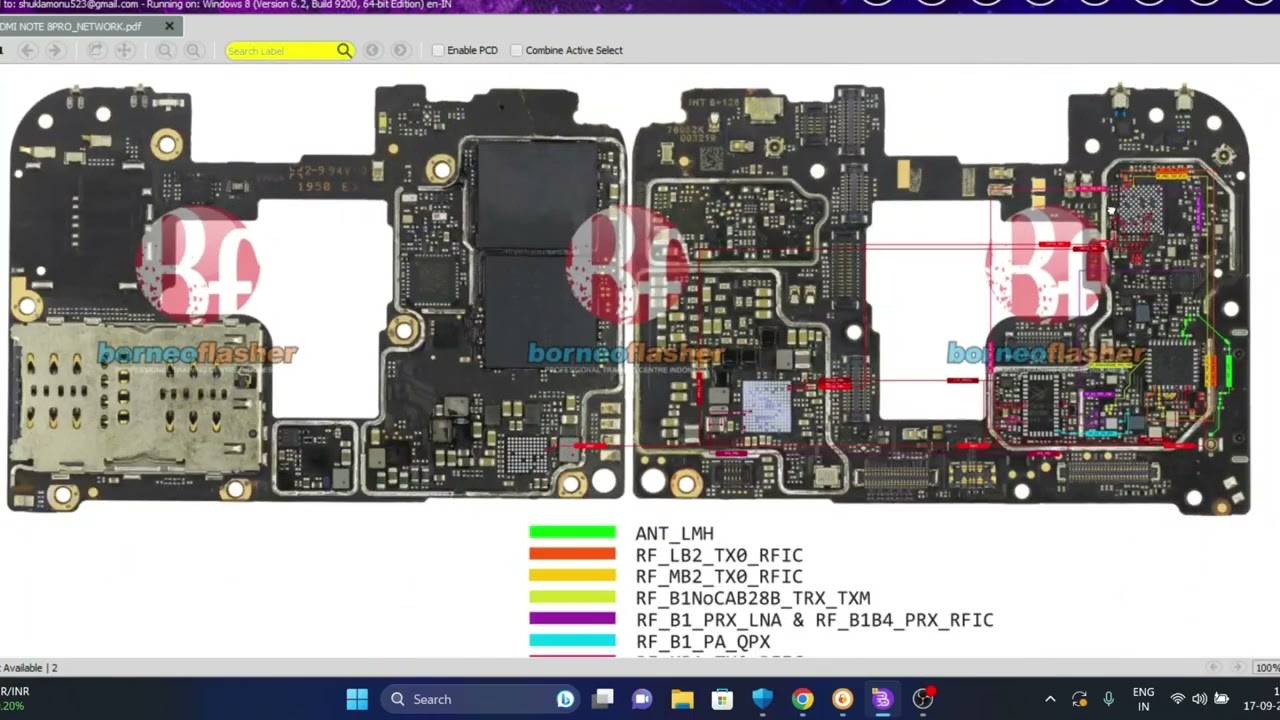This screenshot has width=1280, height=720.
Task: Open the ENG IN language switcher
Action: (1143, 699)
